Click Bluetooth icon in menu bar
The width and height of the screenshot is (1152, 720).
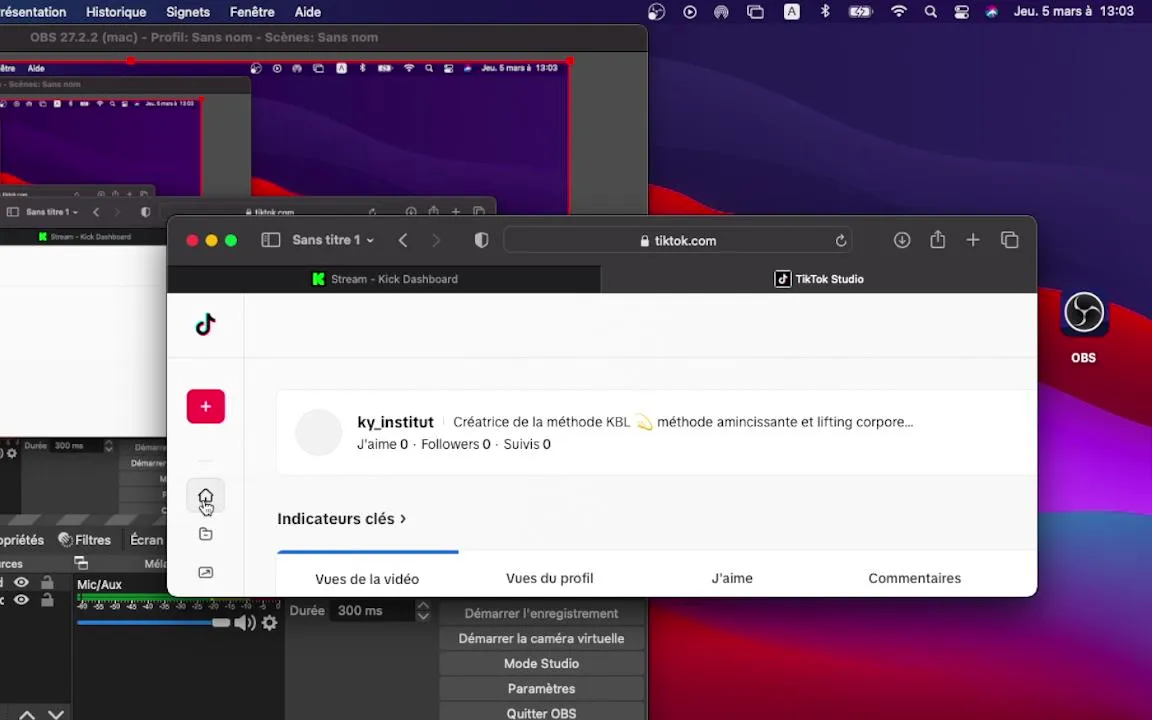pyautogui.click(x=825, y=12)
